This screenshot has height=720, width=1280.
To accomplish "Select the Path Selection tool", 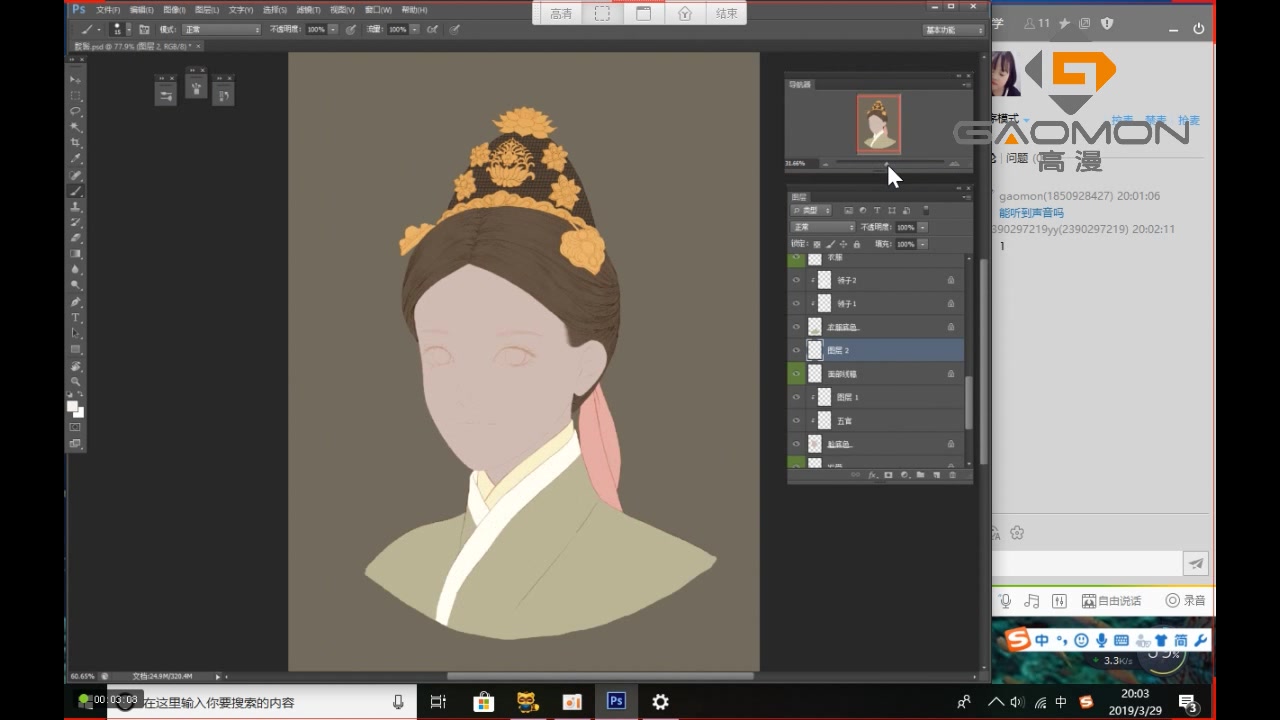I will 75,333.
